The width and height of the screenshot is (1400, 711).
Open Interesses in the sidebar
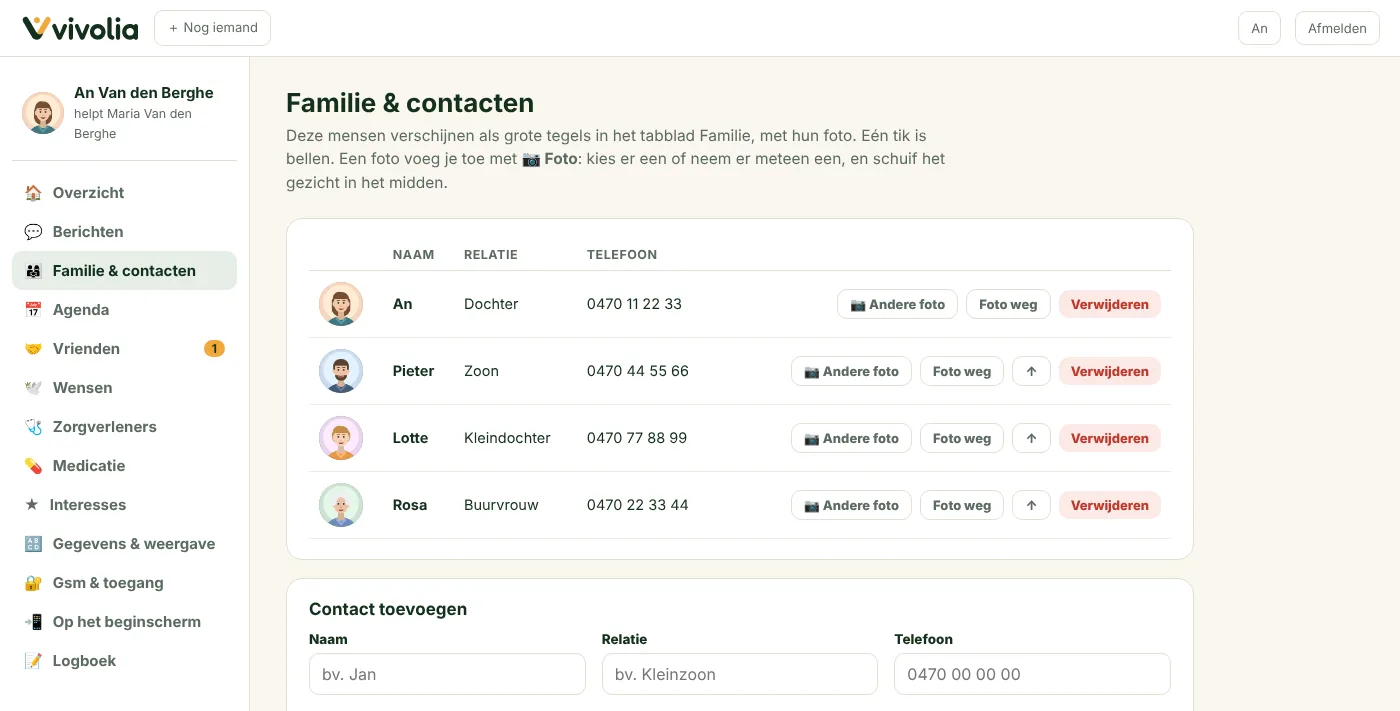(x=124, y=505)
